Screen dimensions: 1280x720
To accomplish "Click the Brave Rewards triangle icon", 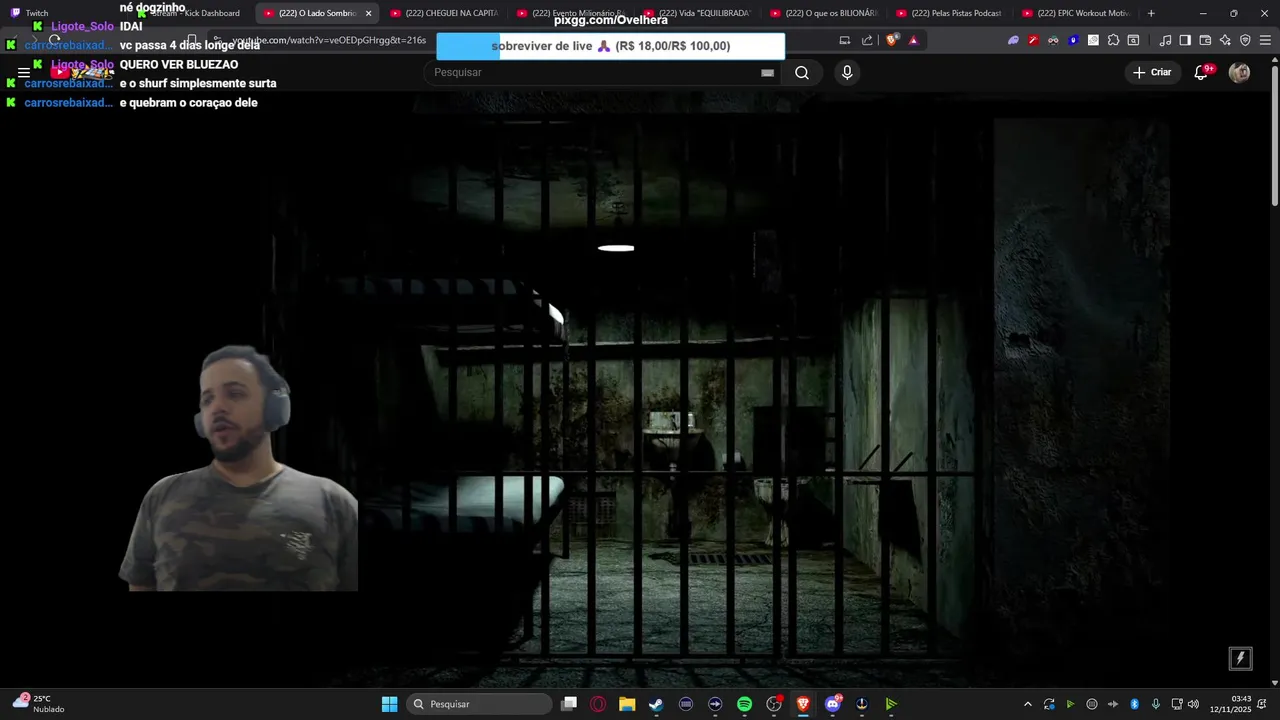I will click(x=913, y=40).
